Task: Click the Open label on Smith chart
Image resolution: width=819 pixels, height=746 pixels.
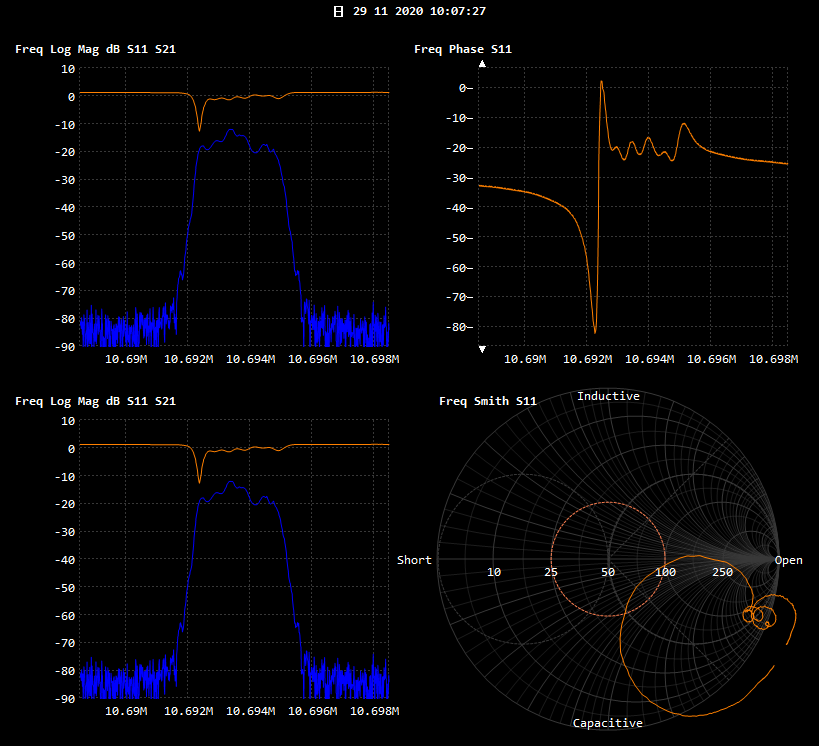Action: [788, 560]
